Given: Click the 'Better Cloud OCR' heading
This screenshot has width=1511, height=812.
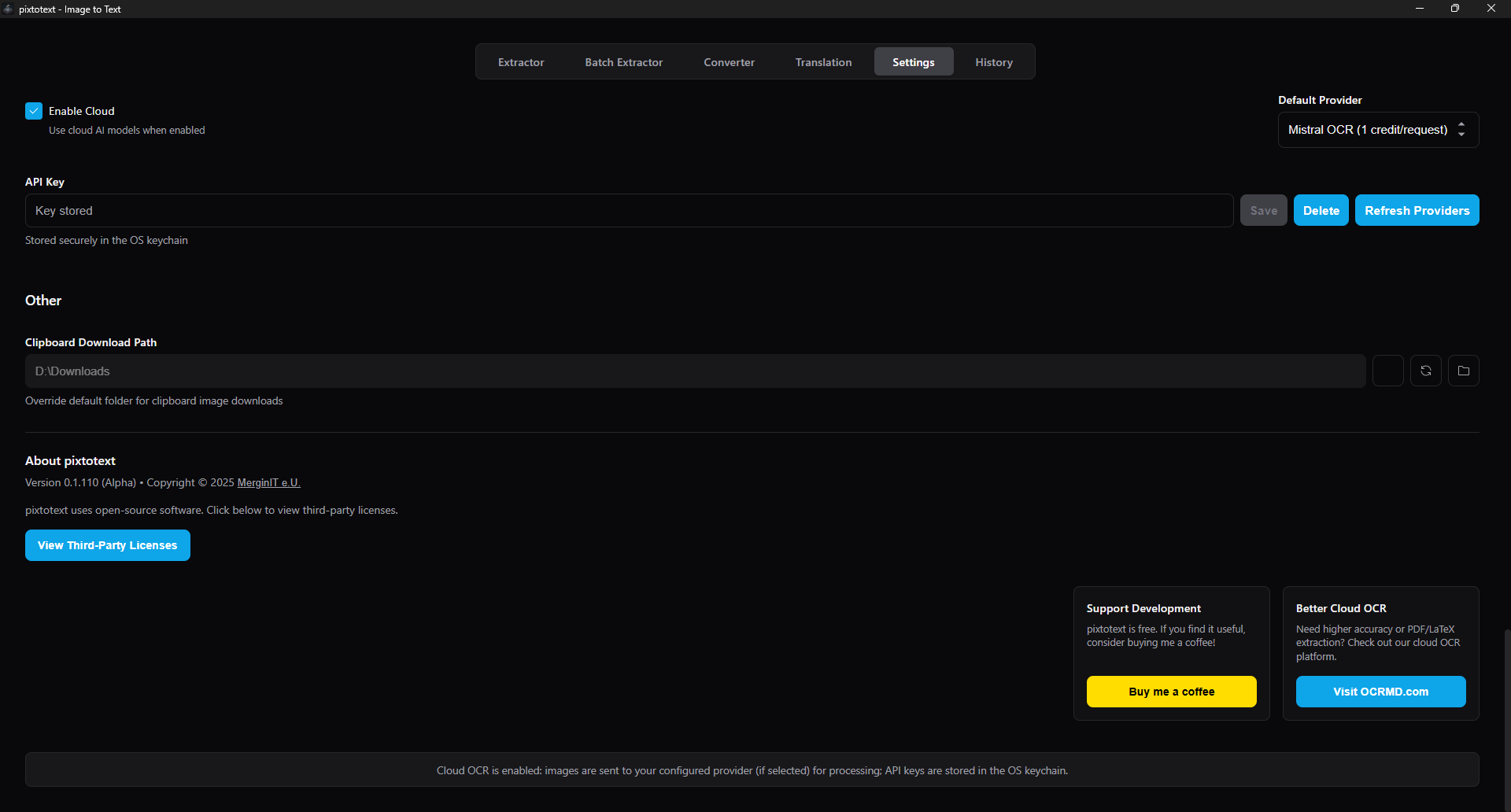Looking at the screenshot, I should 1341,608.
